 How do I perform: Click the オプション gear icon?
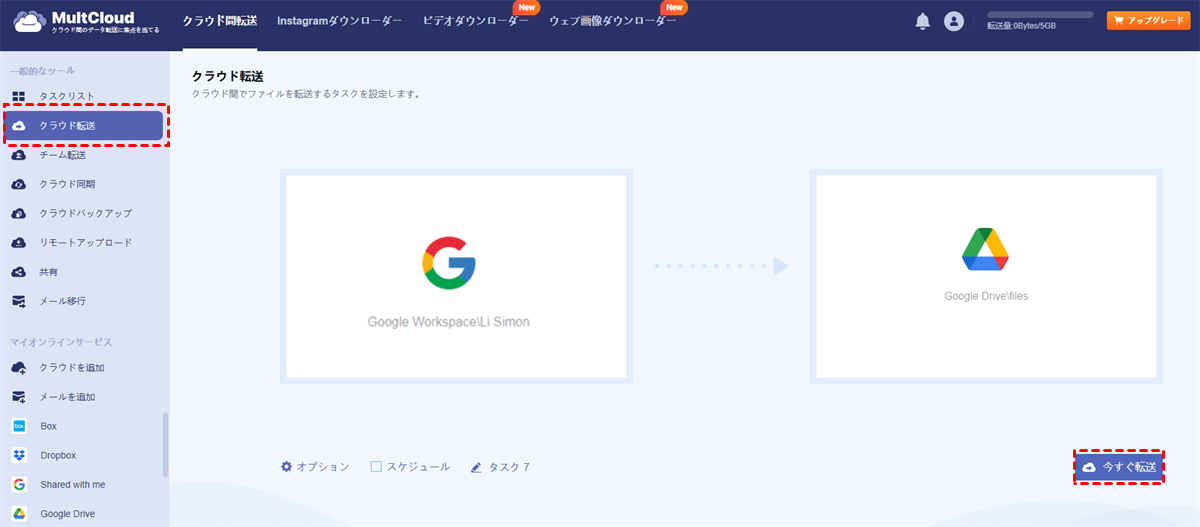point(286,467)
